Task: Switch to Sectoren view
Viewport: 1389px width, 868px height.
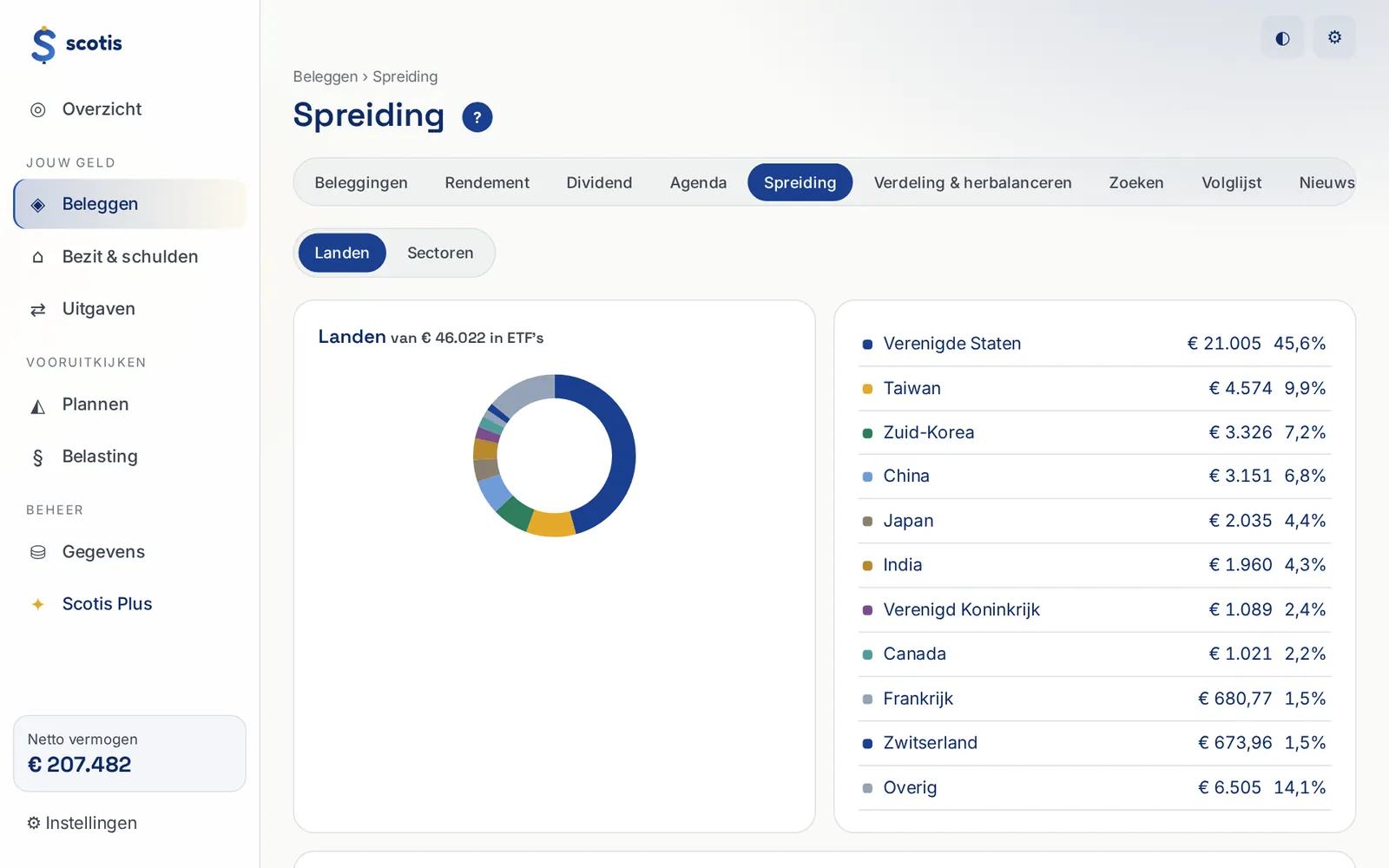Action: tap(440, 253)
